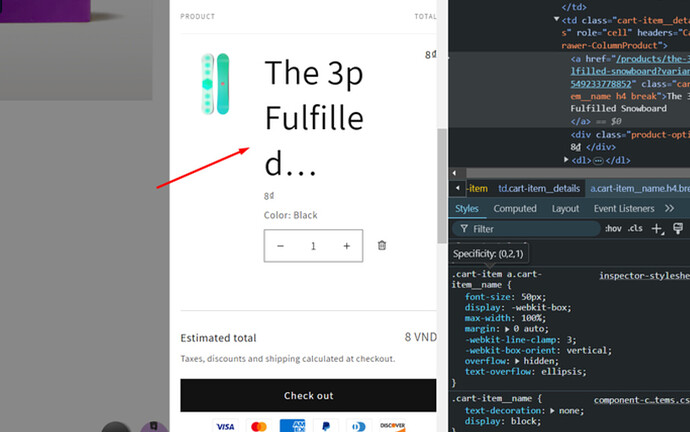Image resolution: width=690 pixels, height=432 pixels.
Task: Expand the margin shorthand triangle
Action: [507, 329]
